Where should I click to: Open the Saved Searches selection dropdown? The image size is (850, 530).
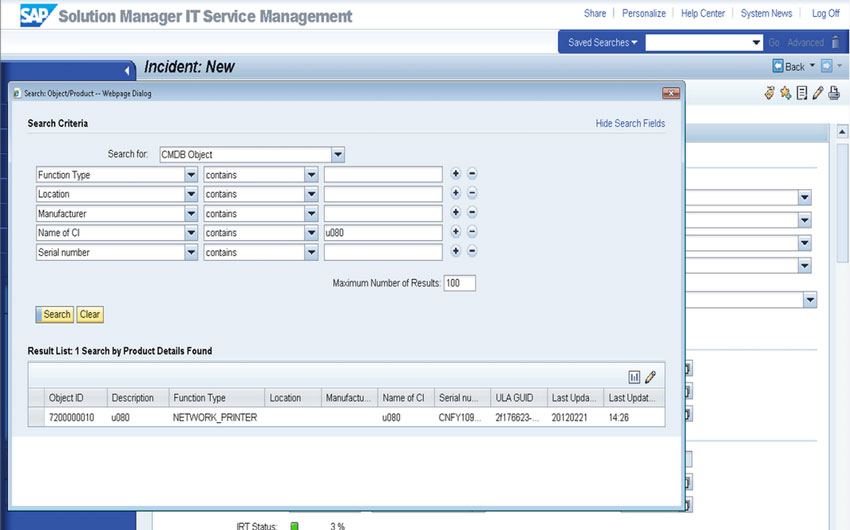pyautogui.click(x=756, y=42)
